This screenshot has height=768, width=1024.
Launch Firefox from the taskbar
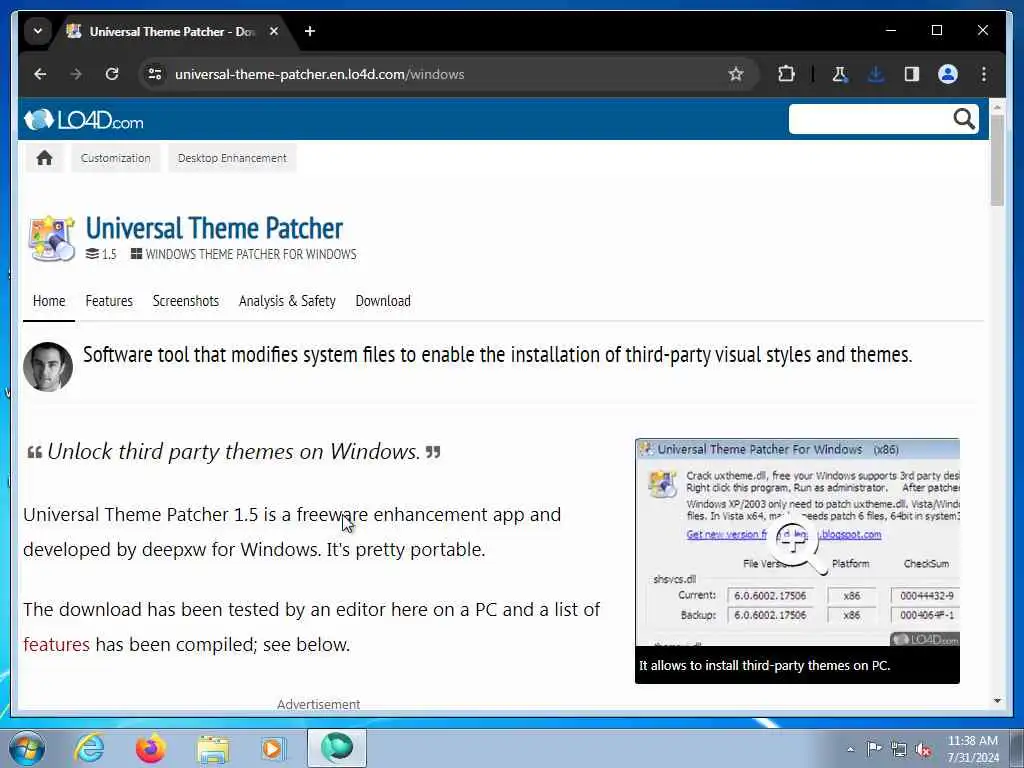[x=150, y=748]
